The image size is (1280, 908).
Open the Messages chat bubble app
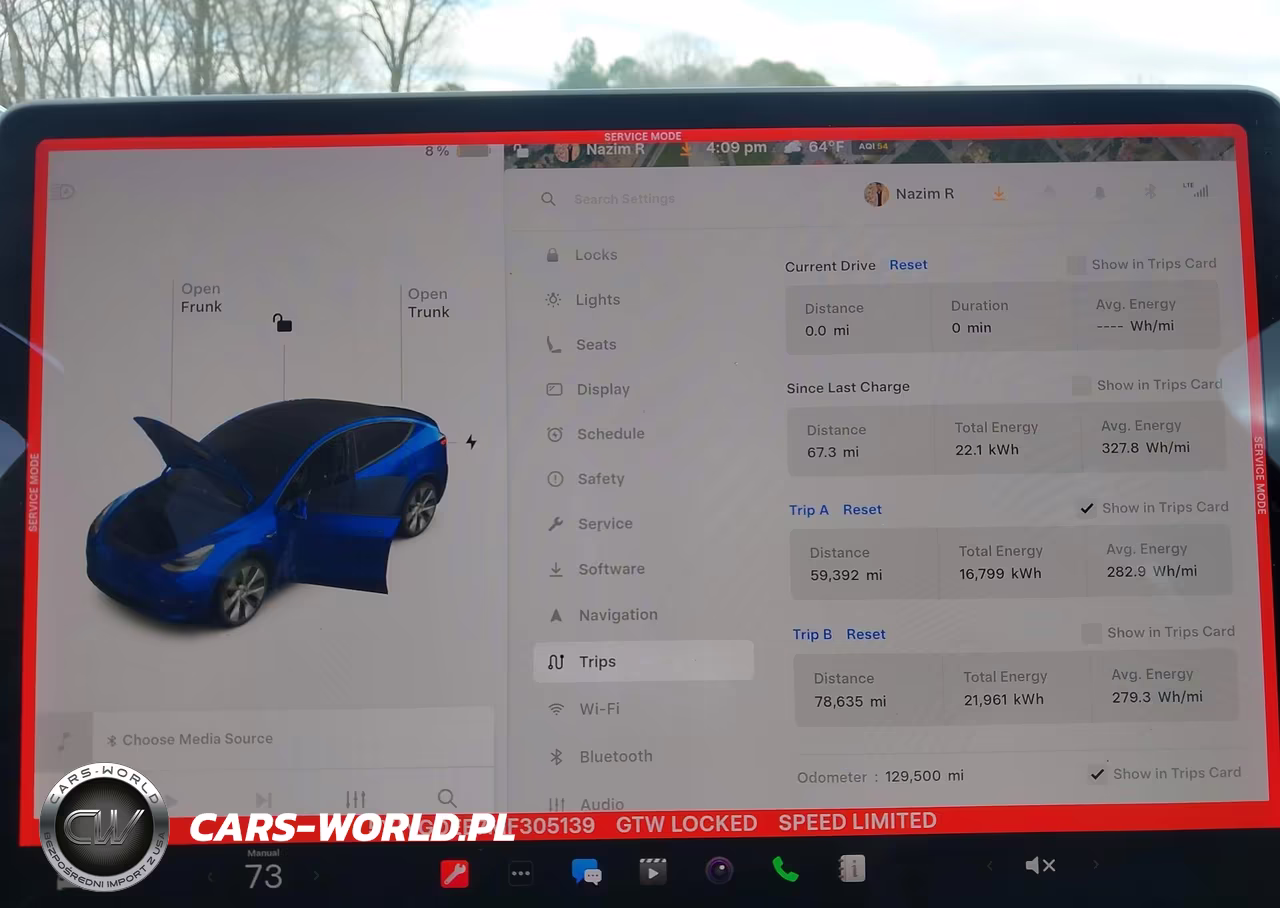(586, 872)
